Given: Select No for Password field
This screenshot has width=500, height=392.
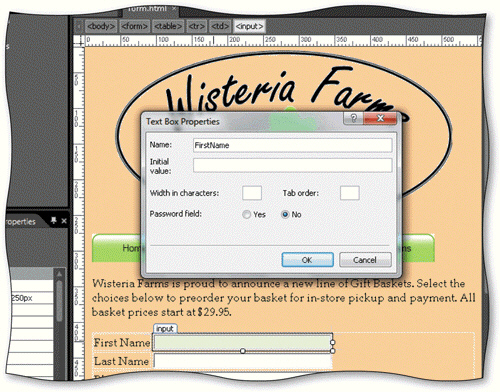Looking at the screenshot, I should (285, 214).
